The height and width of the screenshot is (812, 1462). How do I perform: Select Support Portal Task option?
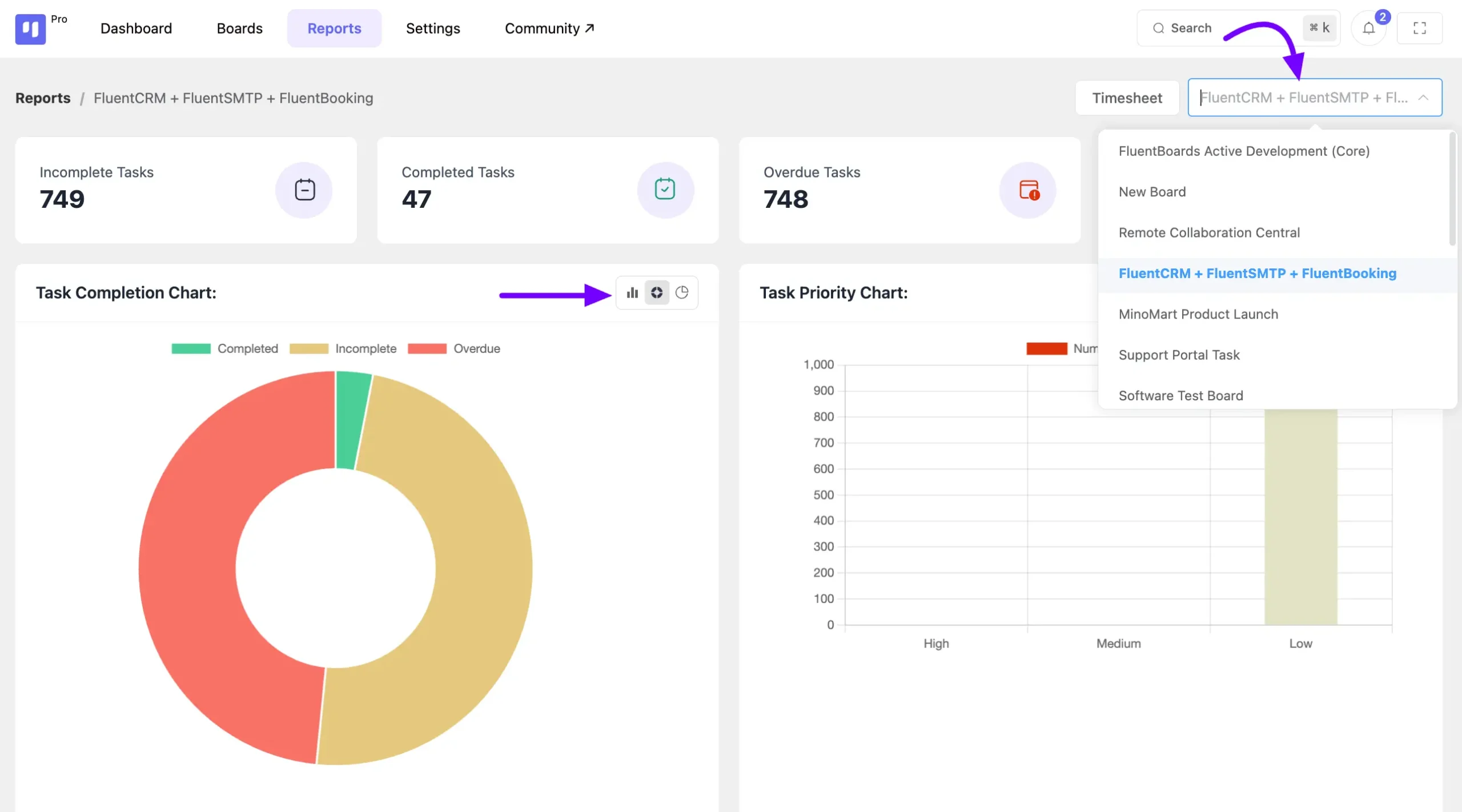(1277, 355)
